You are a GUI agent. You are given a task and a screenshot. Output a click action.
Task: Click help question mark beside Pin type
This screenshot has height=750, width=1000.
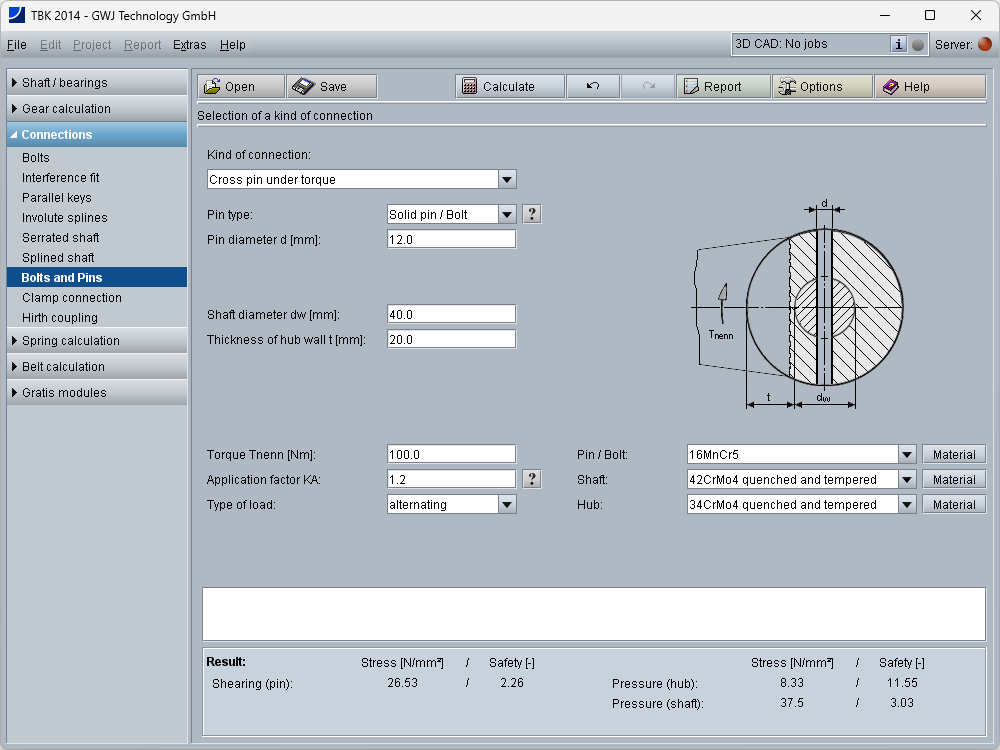pos(532,214)
